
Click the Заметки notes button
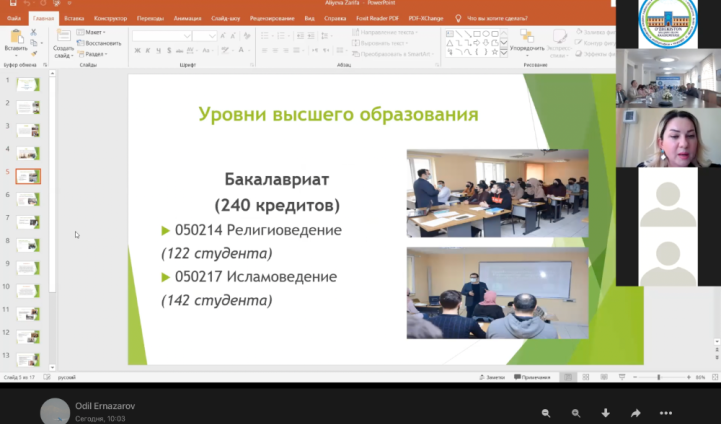(x=492, y=377)
